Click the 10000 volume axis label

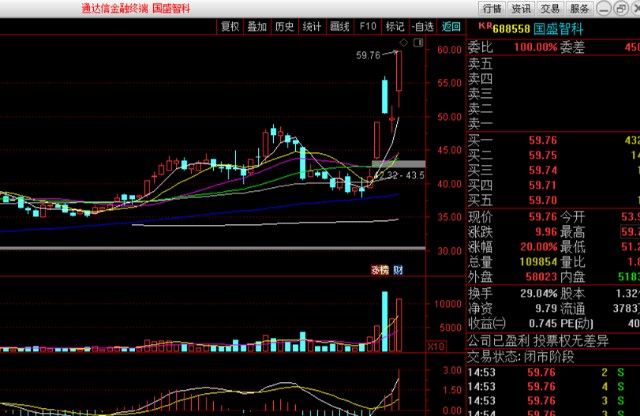(x=448, y=304)
